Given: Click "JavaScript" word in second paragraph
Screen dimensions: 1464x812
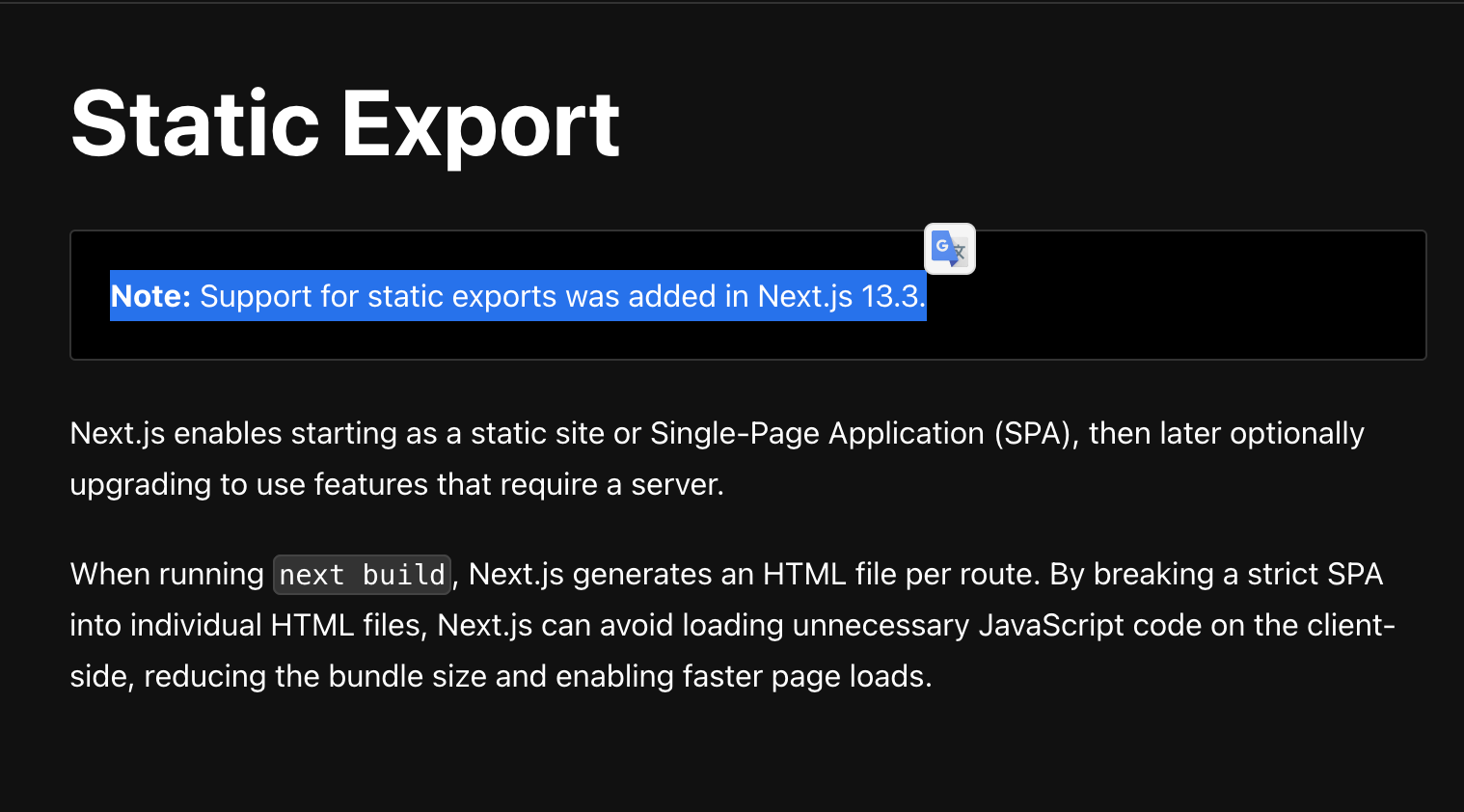Looking at the screenshot, I should 1050,626.
